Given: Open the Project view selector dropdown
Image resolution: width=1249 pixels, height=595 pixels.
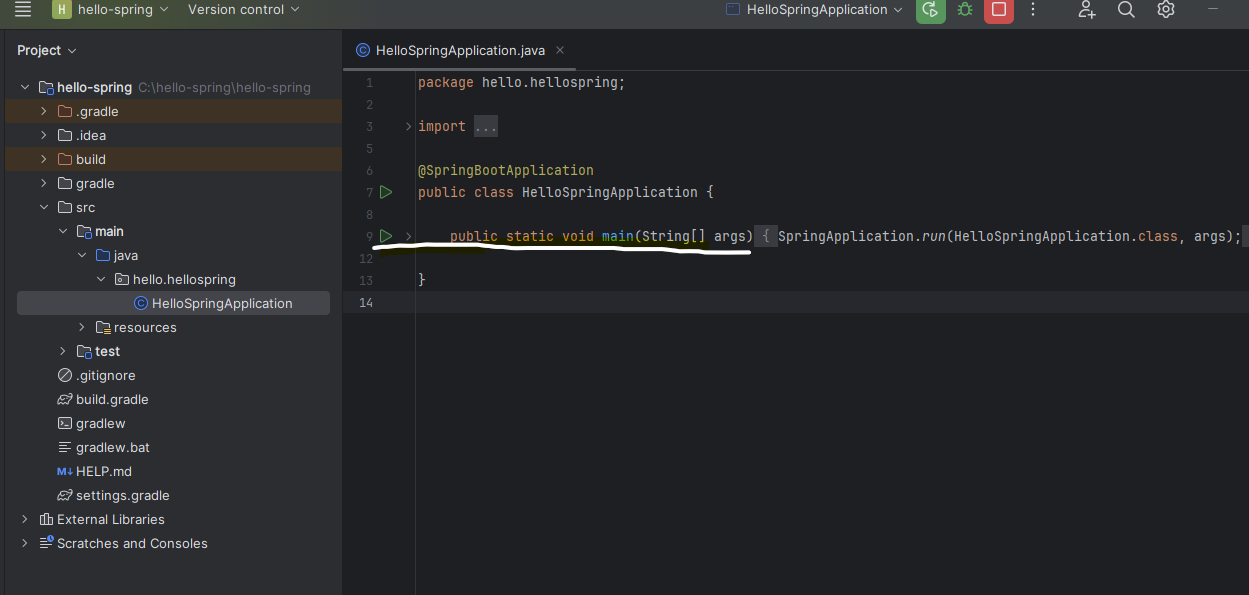Looking at the screenshot, I should pos(47,50).
